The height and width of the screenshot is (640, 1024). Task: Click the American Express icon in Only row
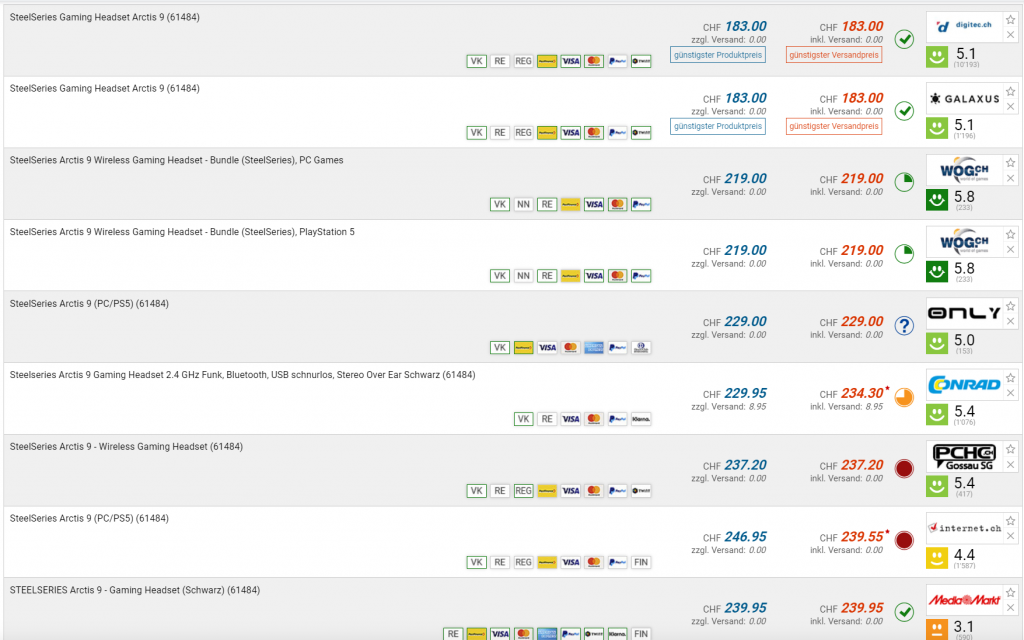(x=594, y=348)
